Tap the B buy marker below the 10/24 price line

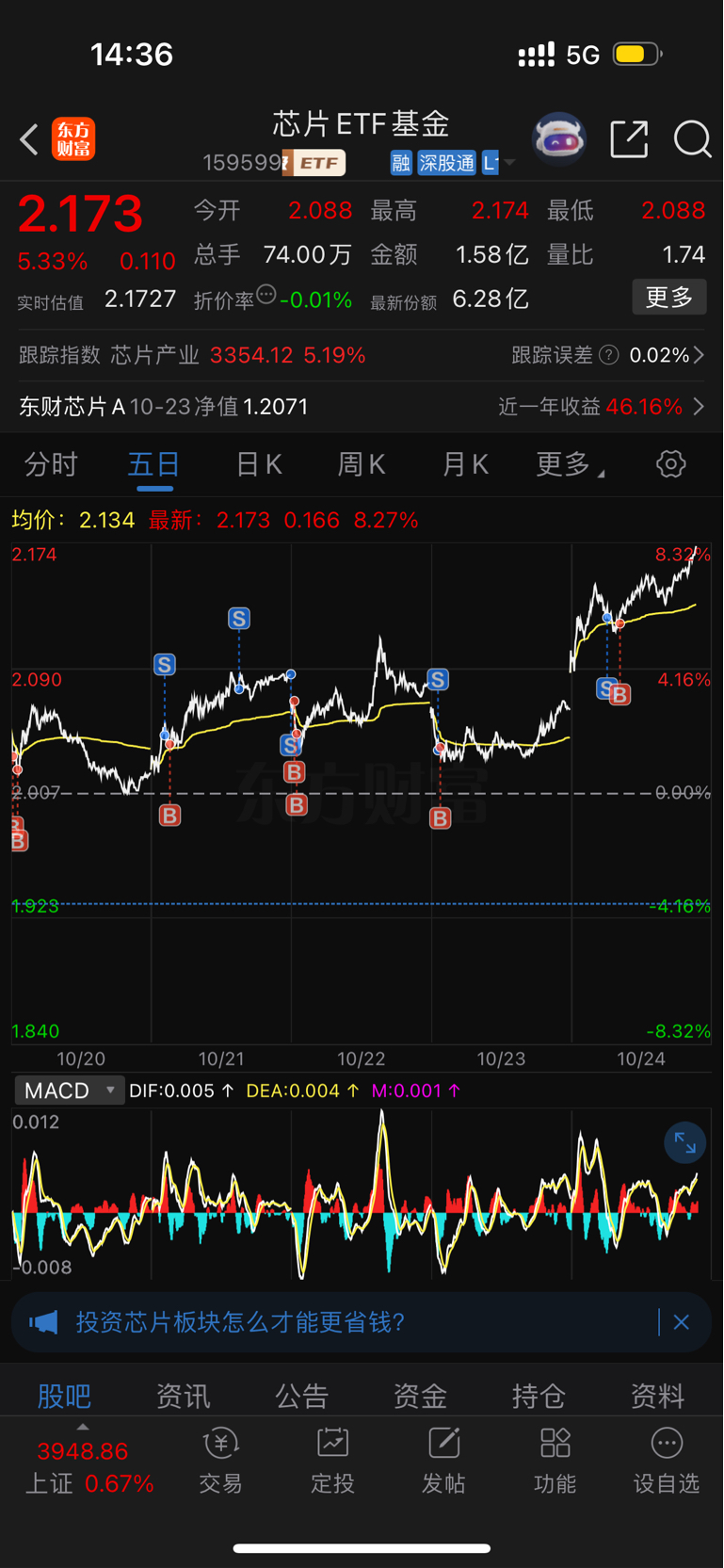[x=619, y=695]
